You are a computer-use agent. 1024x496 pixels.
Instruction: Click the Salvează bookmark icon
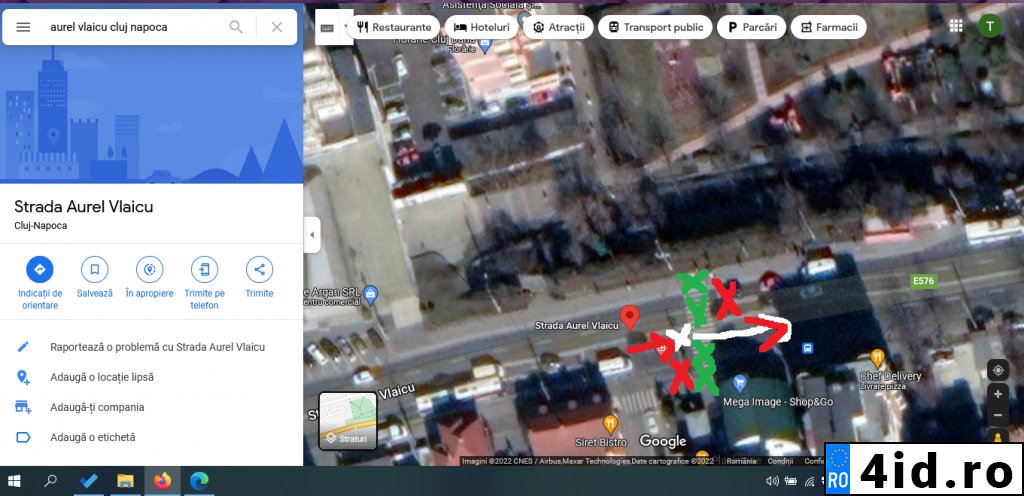[x=95, y=269]
